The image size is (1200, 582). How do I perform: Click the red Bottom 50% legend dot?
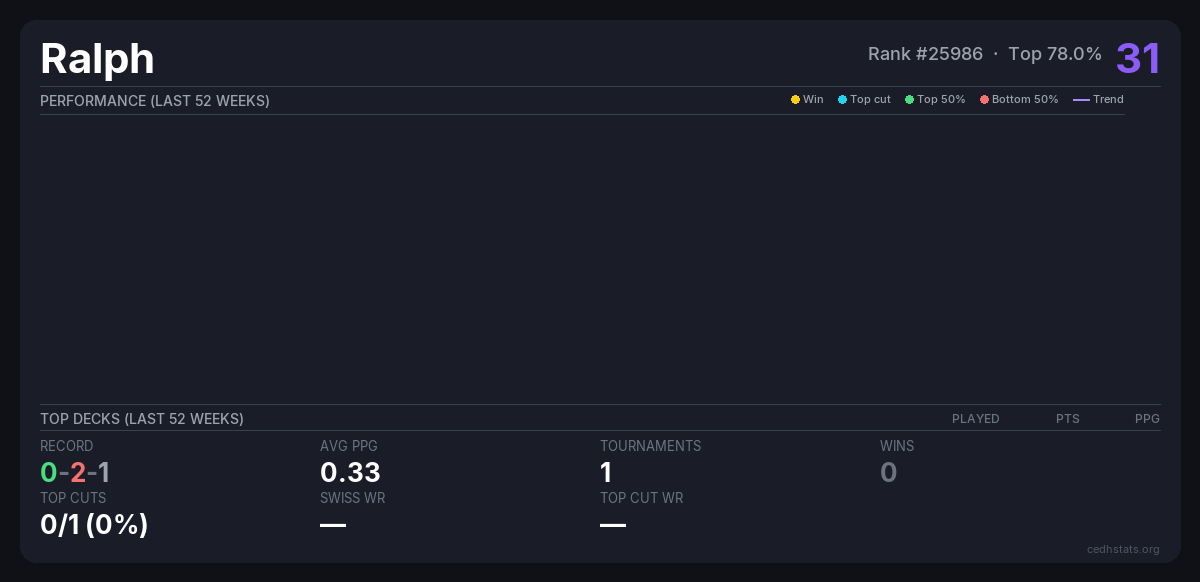point(984,100)
